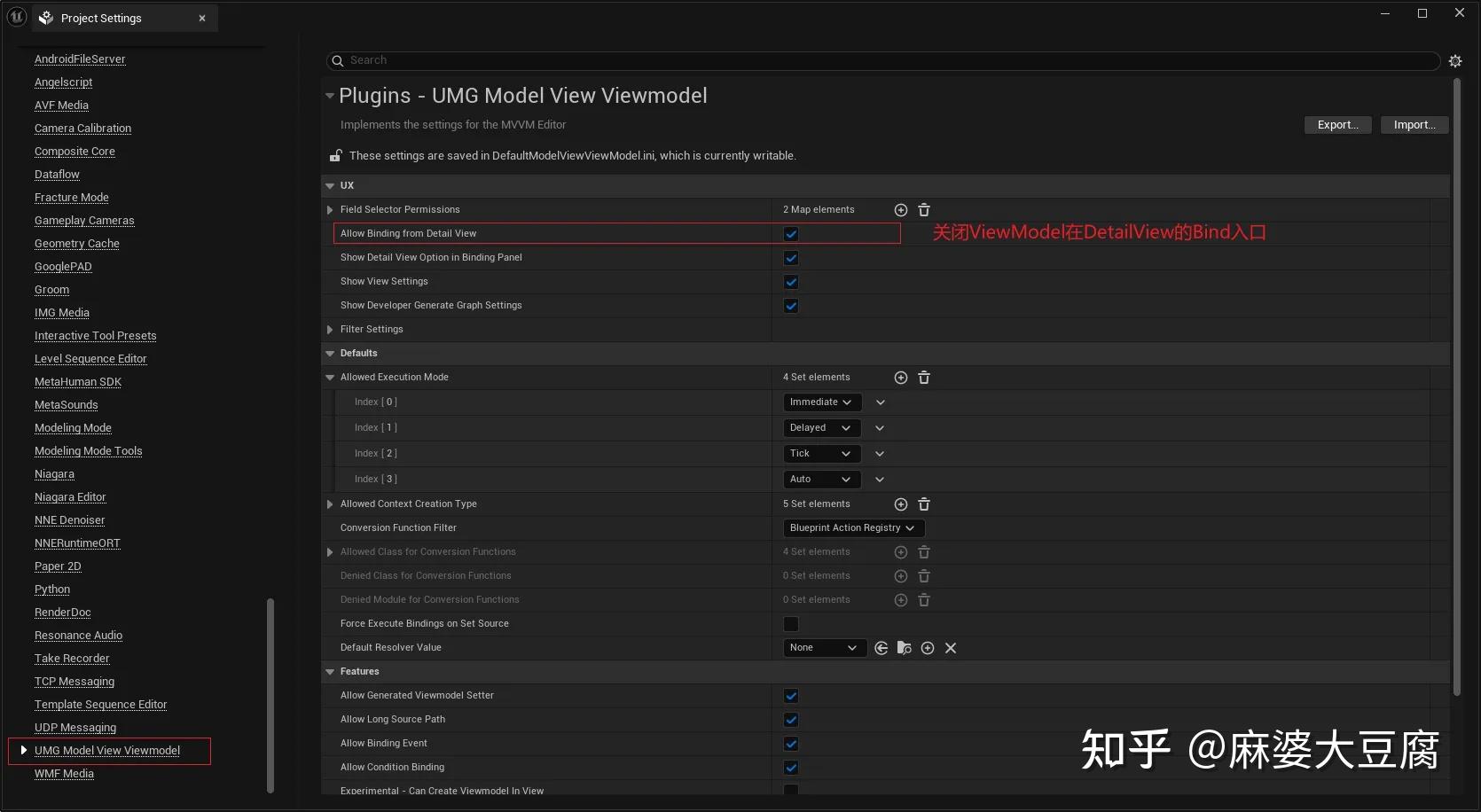
Task: Disable Allow Generated Viewmodel Setter
Action: 790,695
